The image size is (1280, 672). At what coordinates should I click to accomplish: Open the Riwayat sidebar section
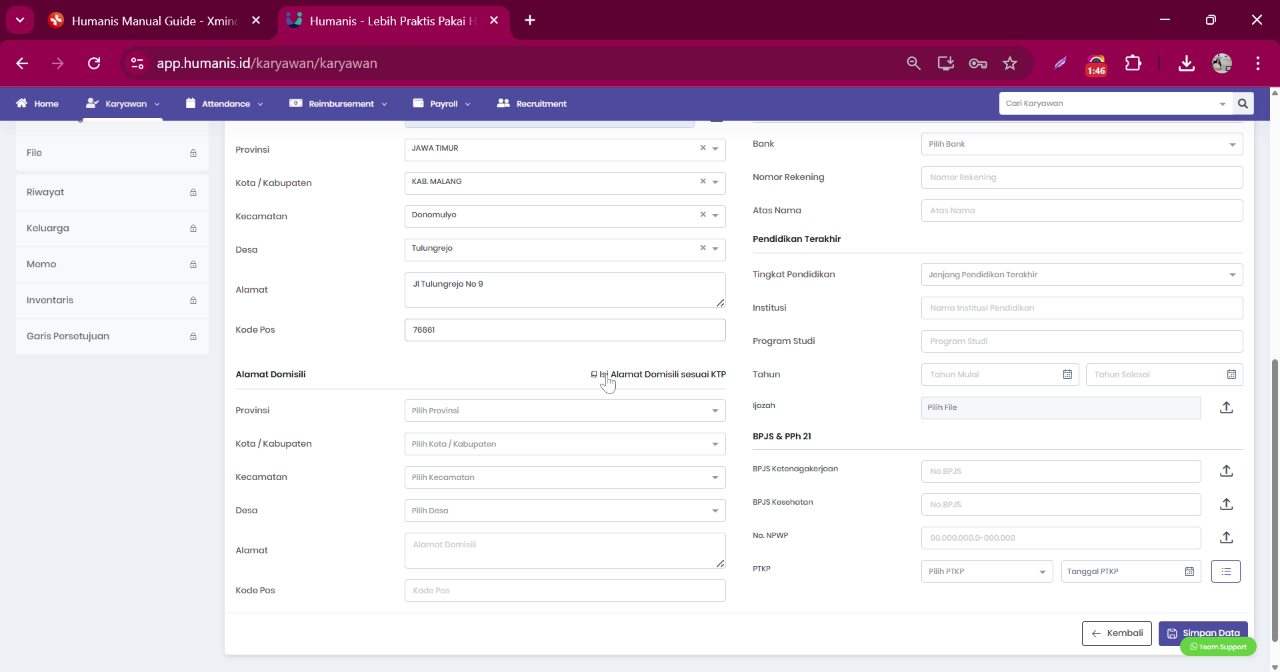click(x=112, y=192)
